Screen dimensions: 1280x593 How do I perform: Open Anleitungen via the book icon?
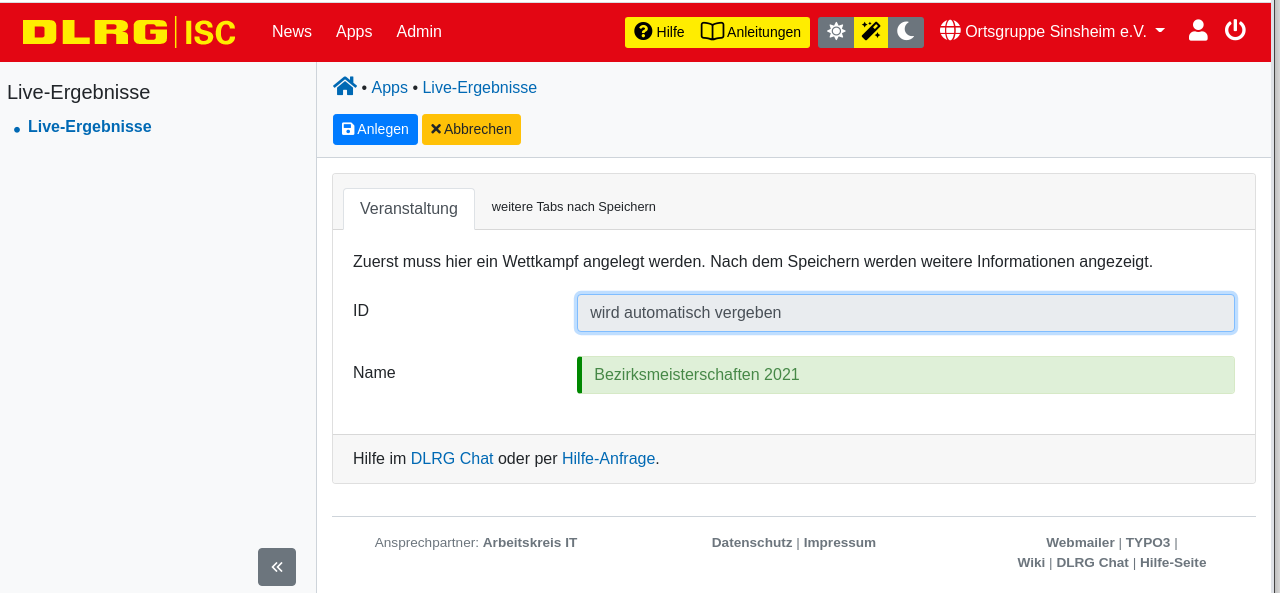point(712,31)
